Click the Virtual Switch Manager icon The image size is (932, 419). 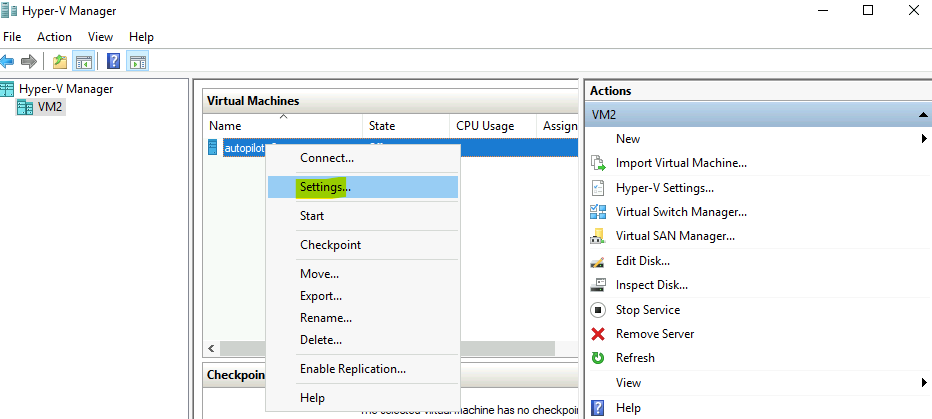pos(598,212)
